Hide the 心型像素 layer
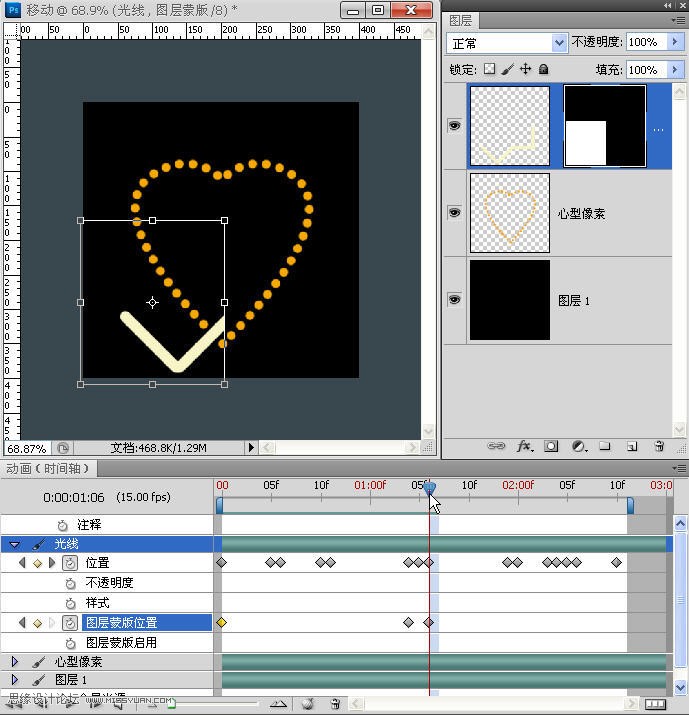 click(454, 212)
